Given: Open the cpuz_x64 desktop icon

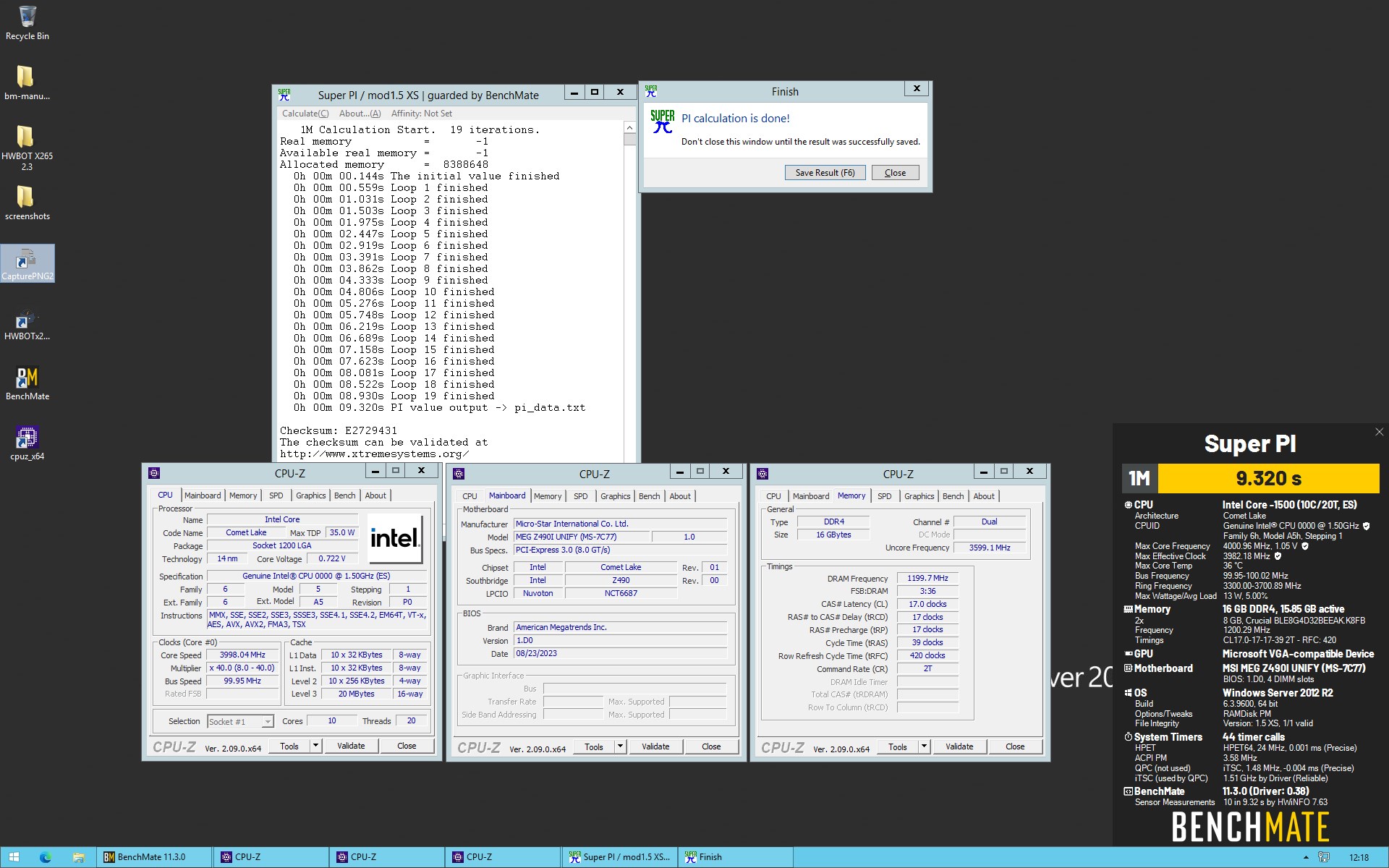Looking at the screenshot, I should tap(27, 443).
